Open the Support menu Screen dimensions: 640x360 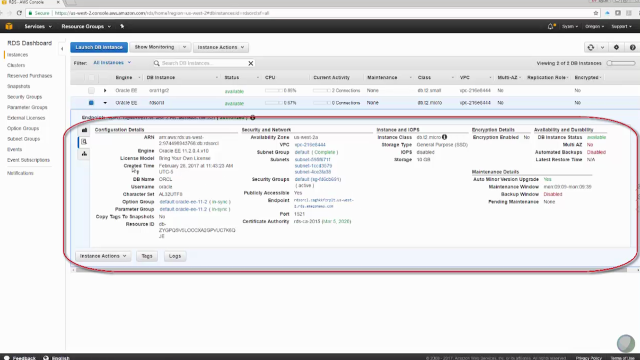click(x=621, y=27)
